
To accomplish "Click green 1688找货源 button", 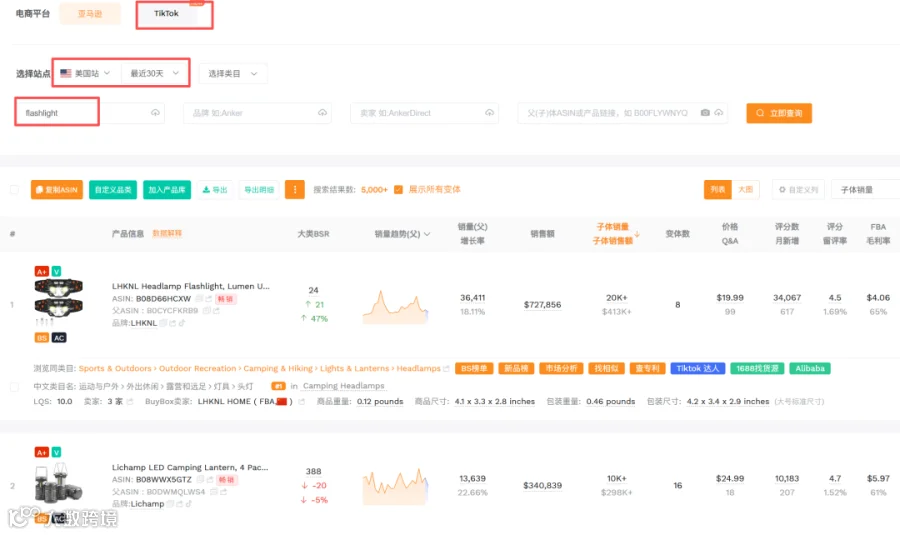I will 757,369.
